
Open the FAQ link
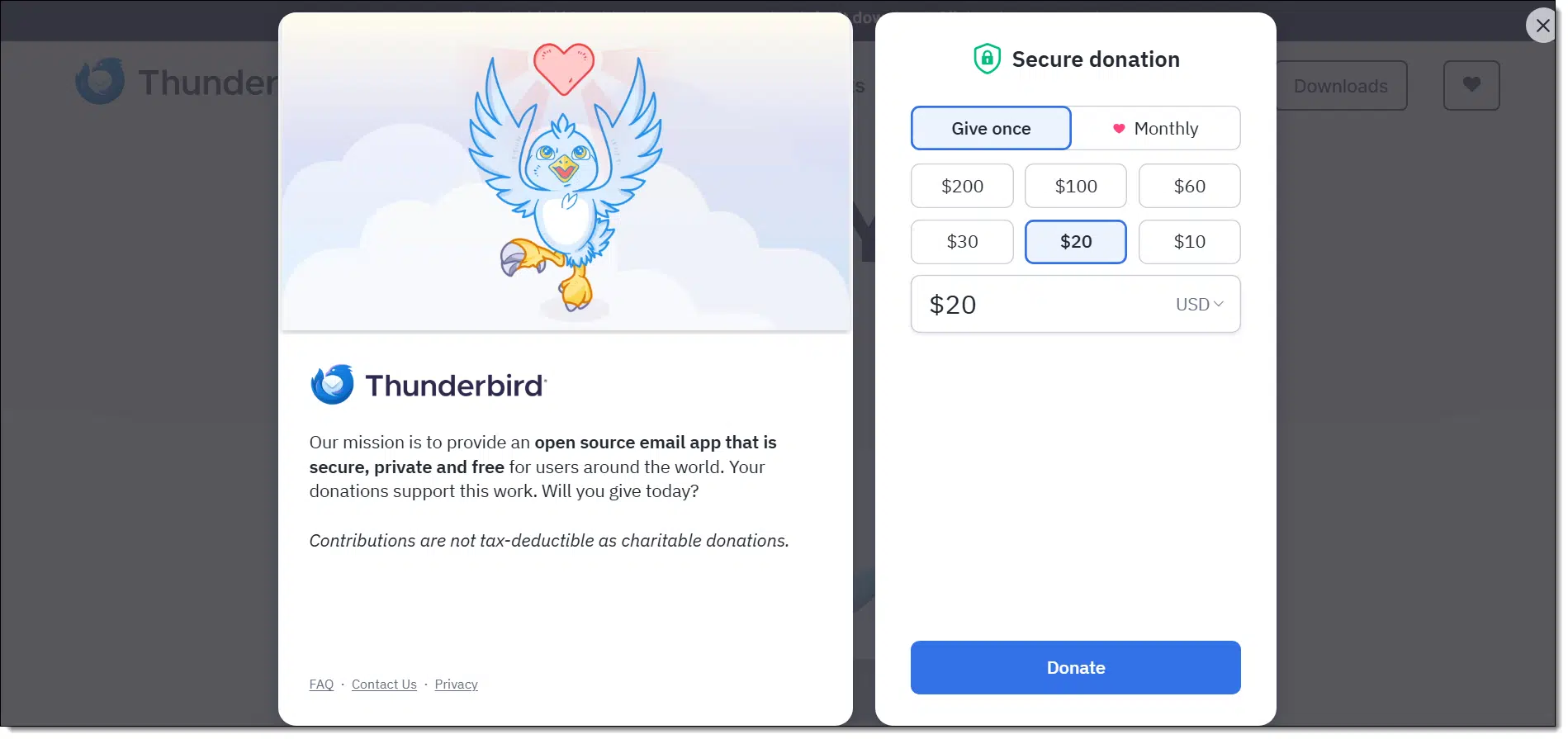pyautogui.click(x=321, y=685)
